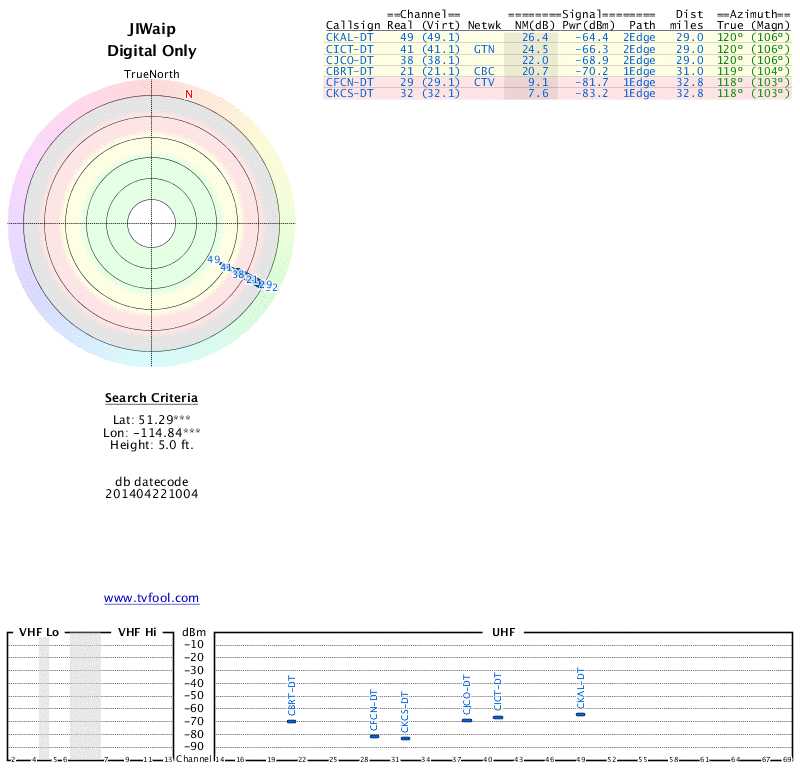Click the CKAL-DT callsign in the table
800x768 pixels.
349,37
